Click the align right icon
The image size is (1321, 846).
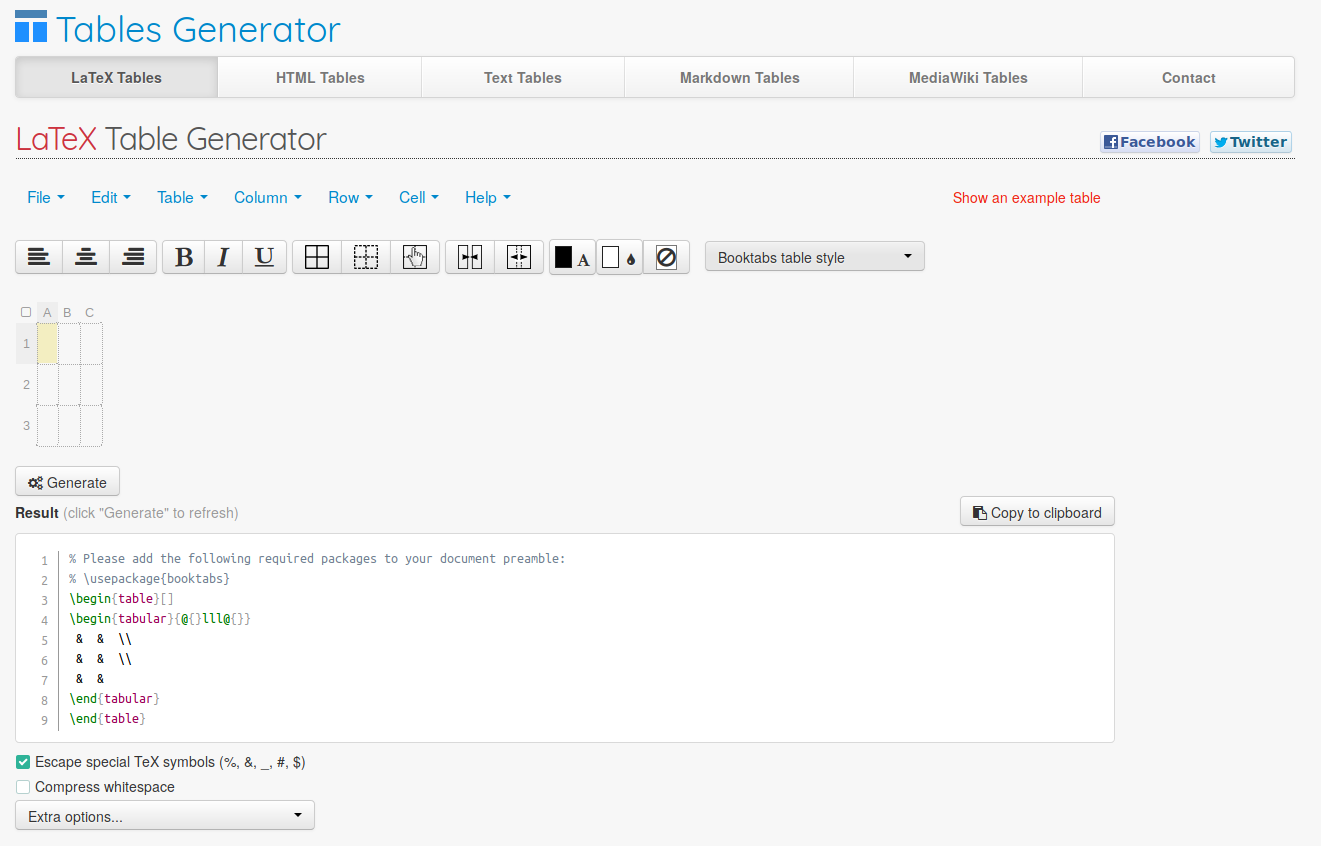[x=133, y=257]
